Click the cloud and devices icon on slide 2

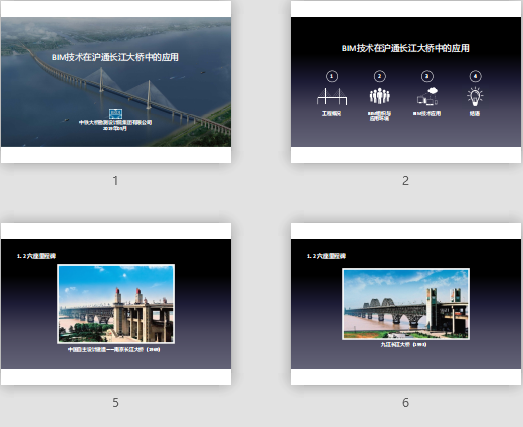(427, 96)
